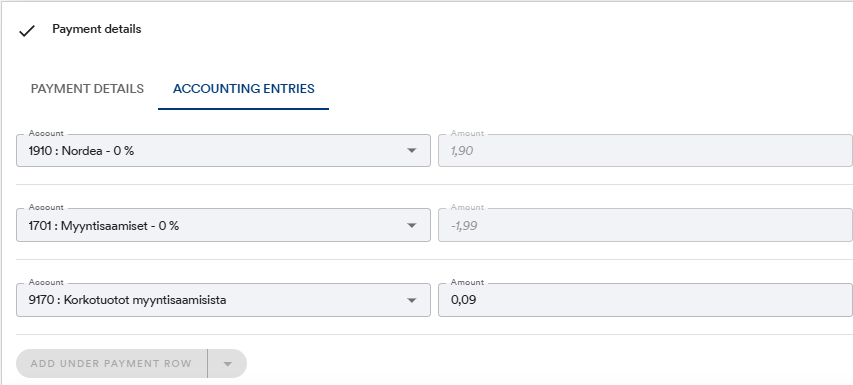
Task: Focus the amount field containing 0,09
Action: tap(645, 300)
